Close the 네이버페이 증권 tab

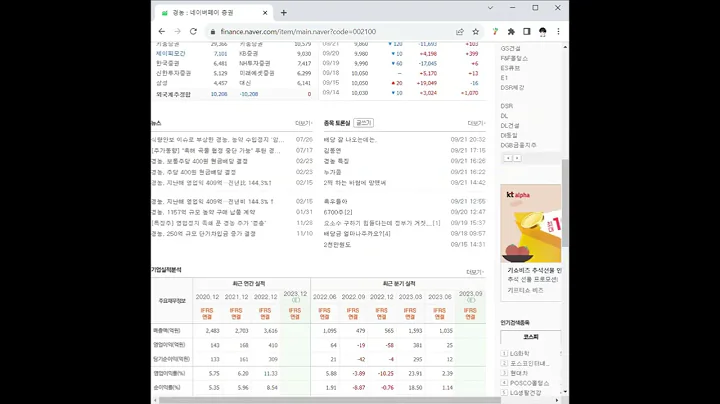265,13
